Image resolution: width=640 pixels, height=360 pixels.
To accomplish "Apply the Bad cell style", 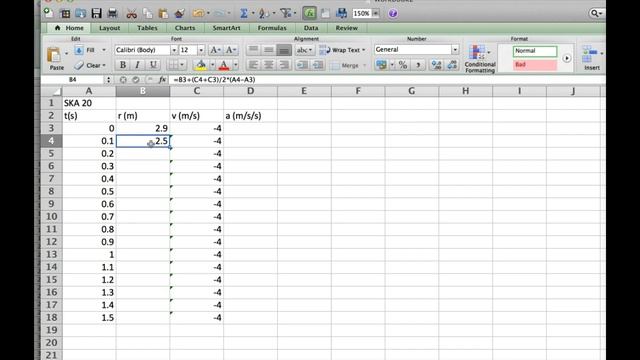I will 535,65.
